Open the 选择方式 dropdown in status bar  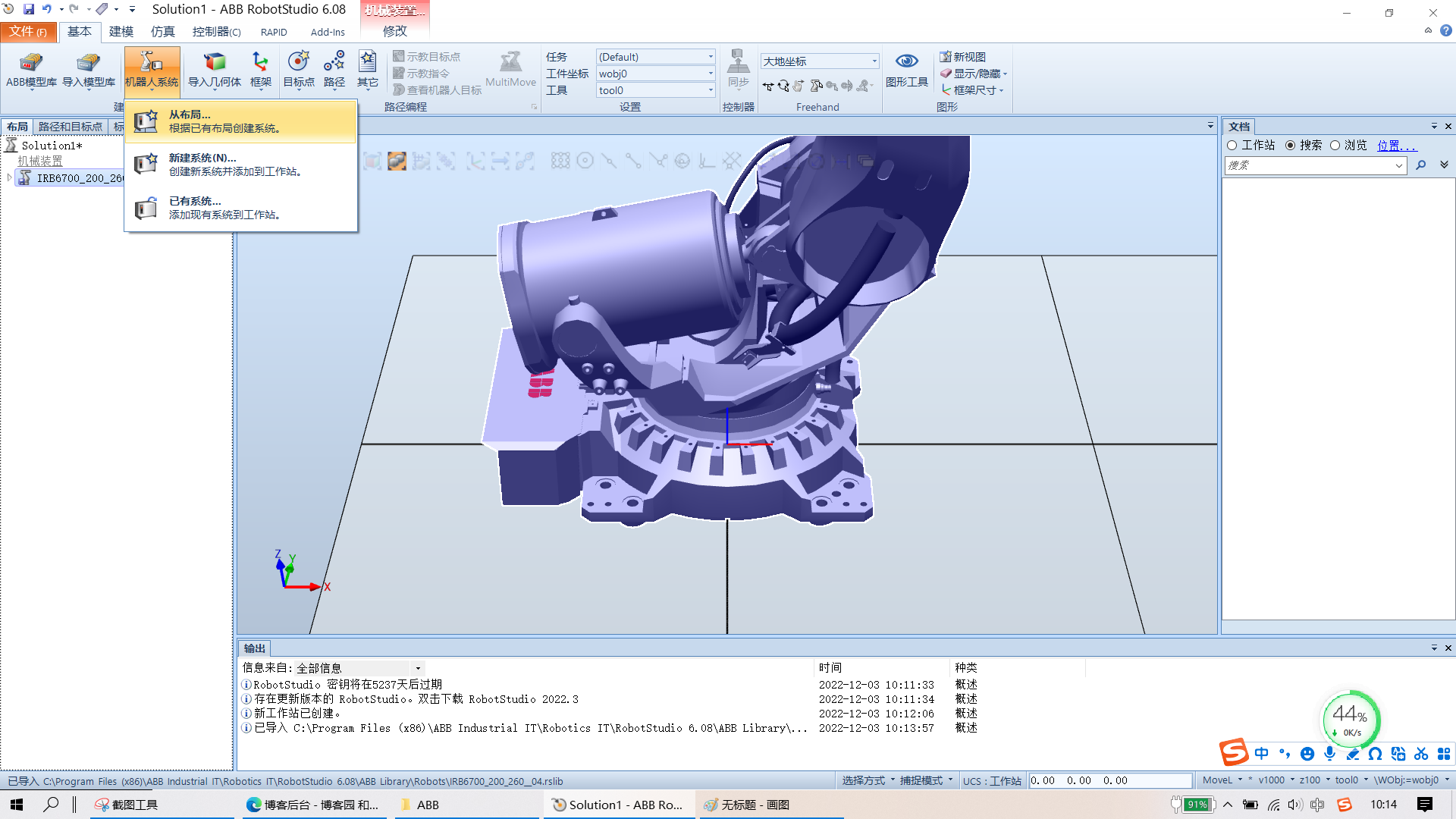868,780
